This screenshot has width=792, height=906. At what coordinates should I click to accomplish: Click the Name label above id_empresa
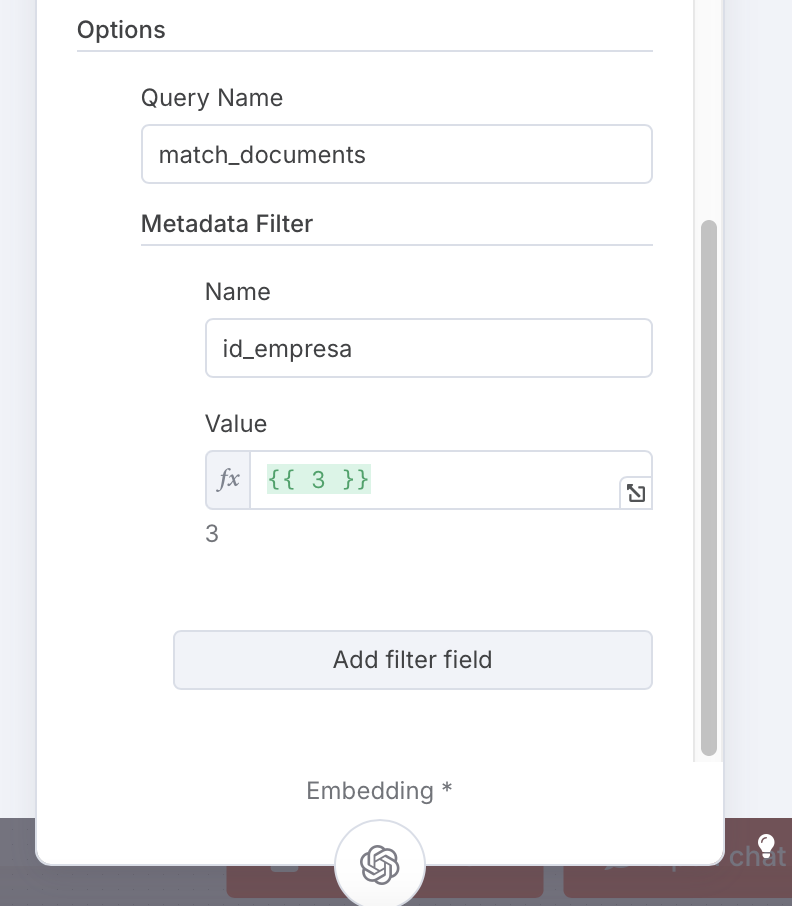[237, 292]
